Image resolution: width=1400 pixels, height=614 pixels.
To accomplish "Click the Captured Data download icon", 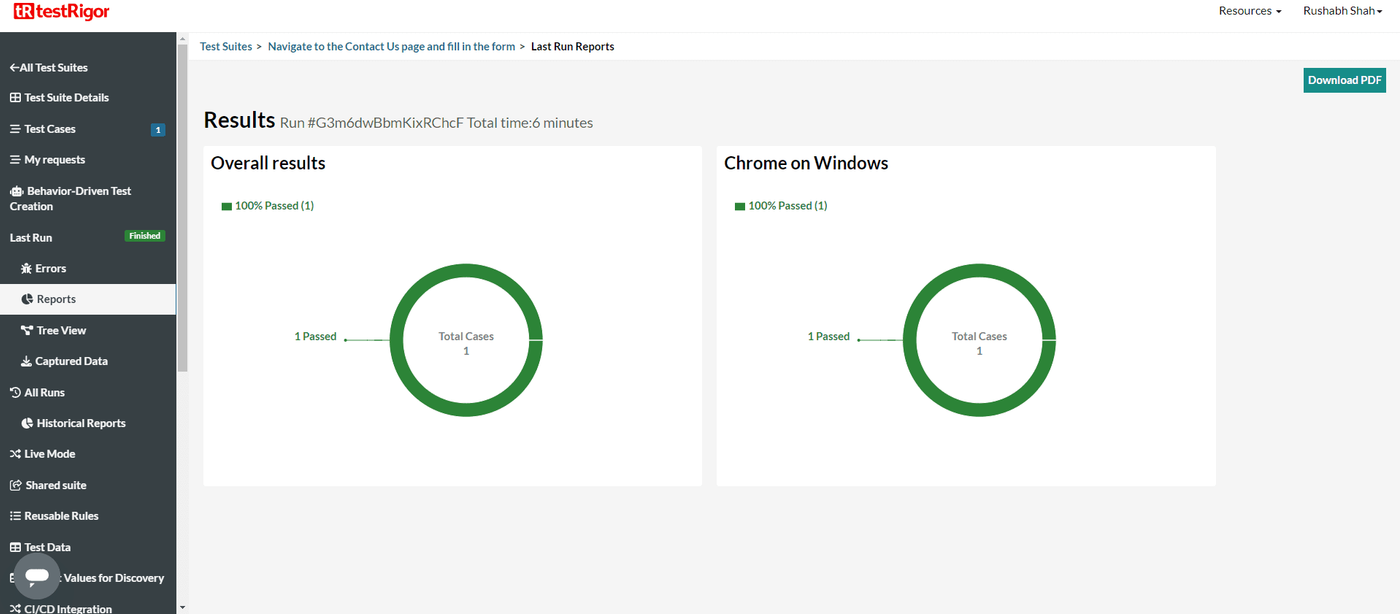I will (27, 361).
